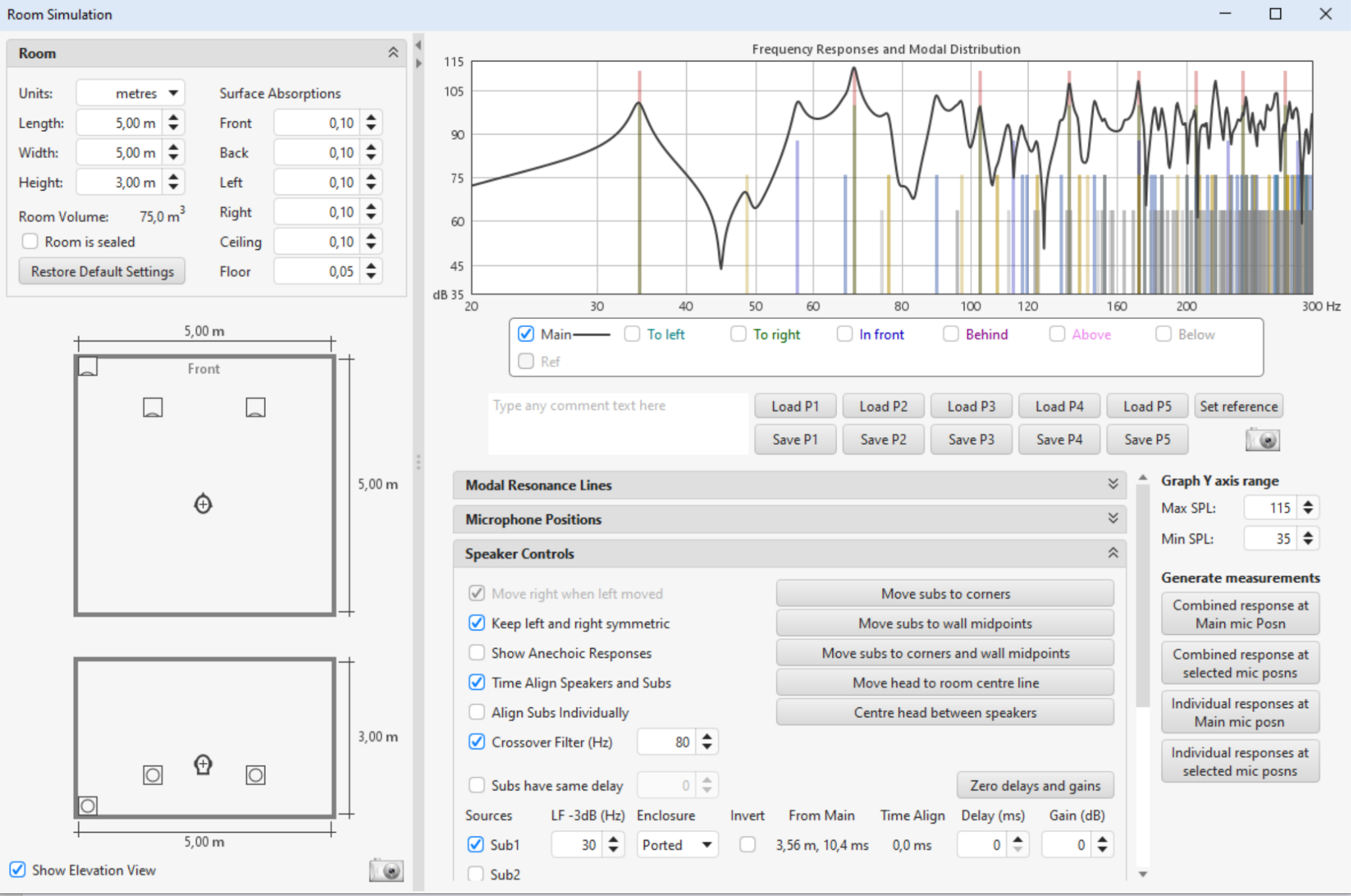Enable Align Subs Individually
This screenshot has height=896, width=1351.
pos(476,712)
